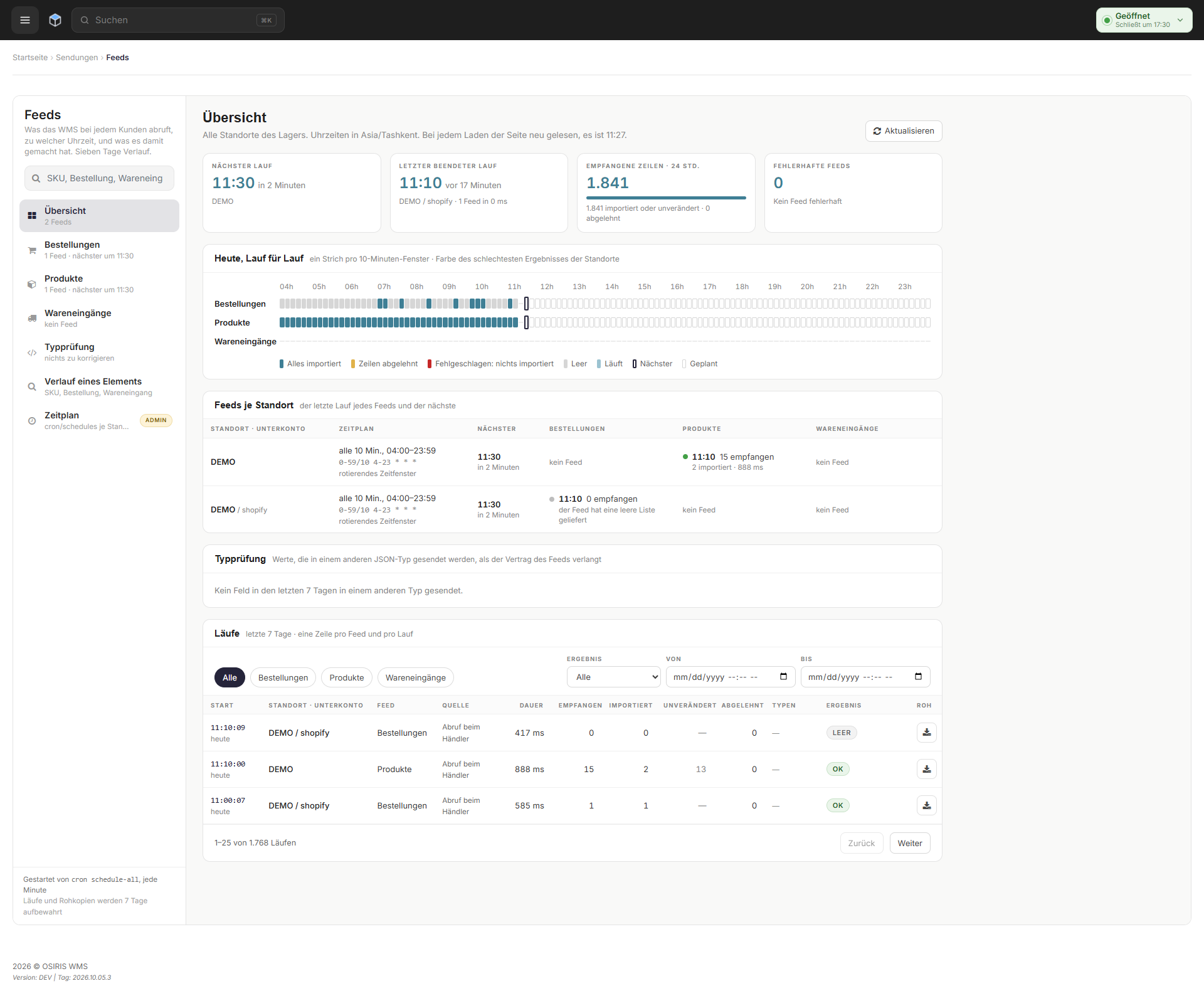Click the Zeitplan clock icon in sidebar
The width and height of the screenshot is (1204, 986).
click(32, 421)
